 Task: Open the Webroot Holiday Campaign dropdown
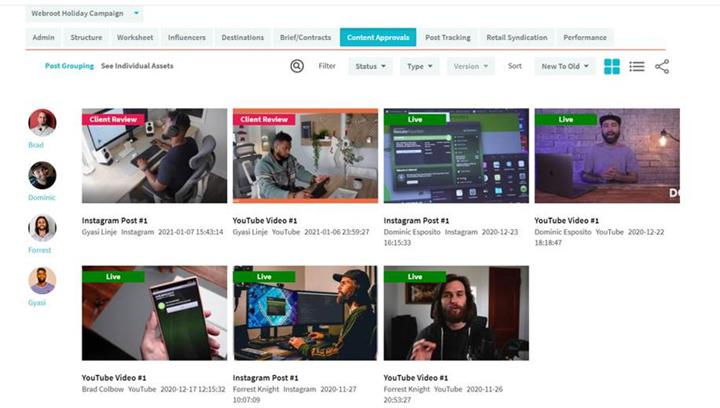84,13
